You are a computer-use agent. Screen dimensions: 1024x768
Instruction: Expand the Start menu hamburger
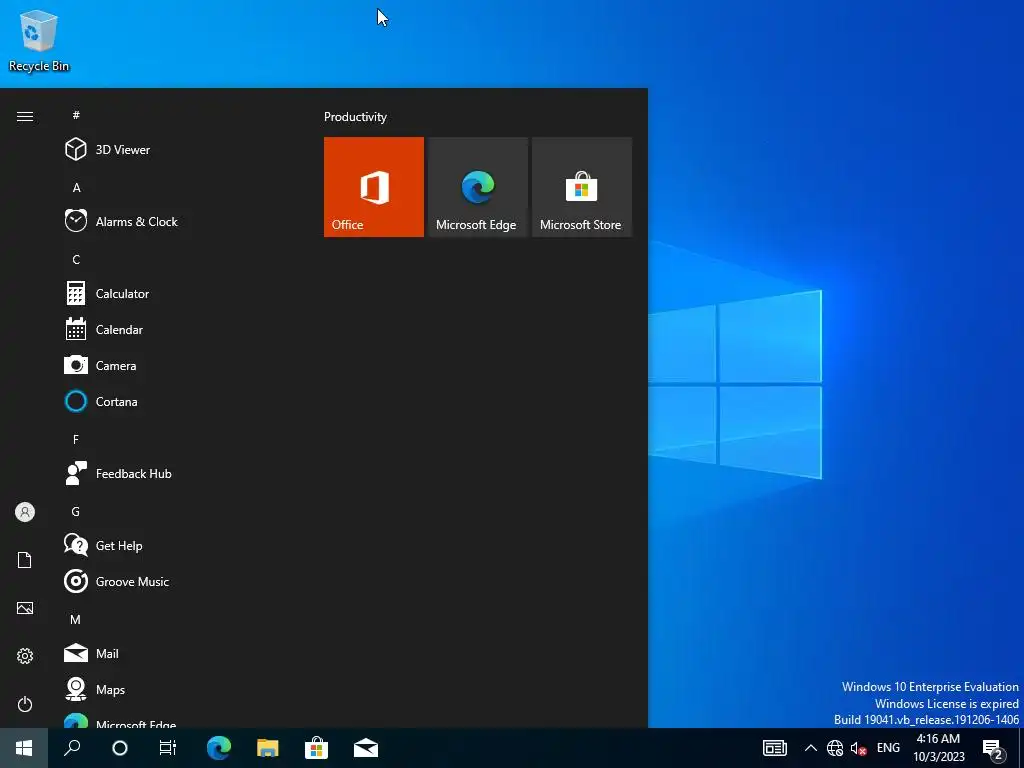pos(25,116)
